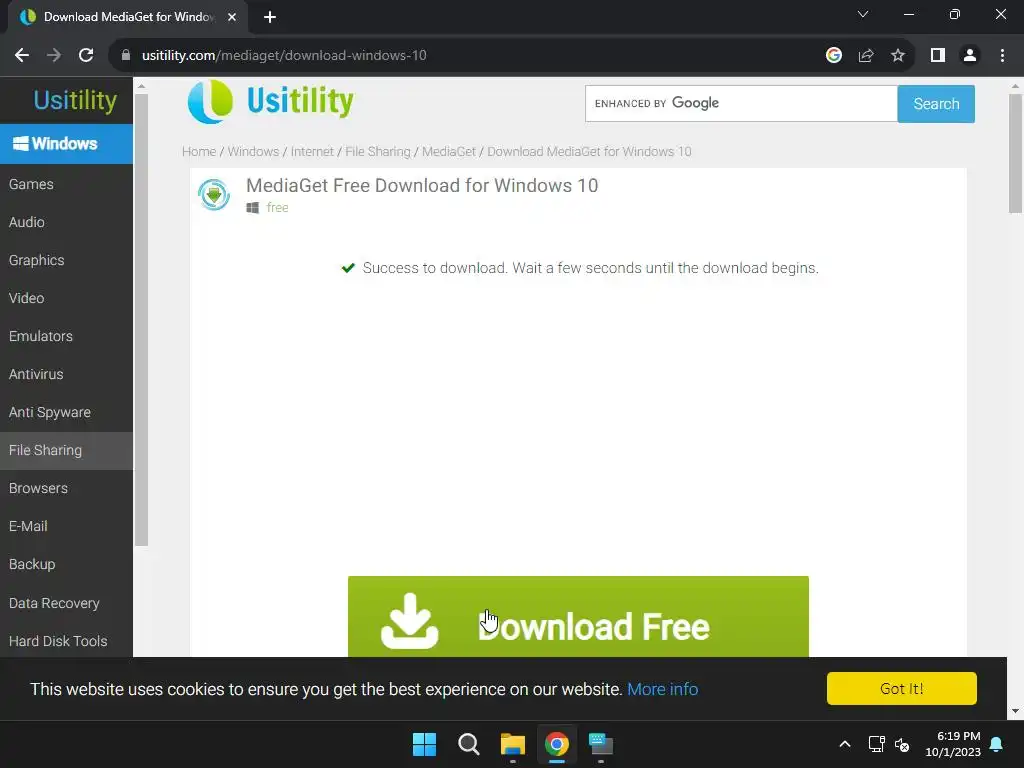Click the MediaGet app icon
Screen dimensions: 1024x768
(x=214, y=195)
